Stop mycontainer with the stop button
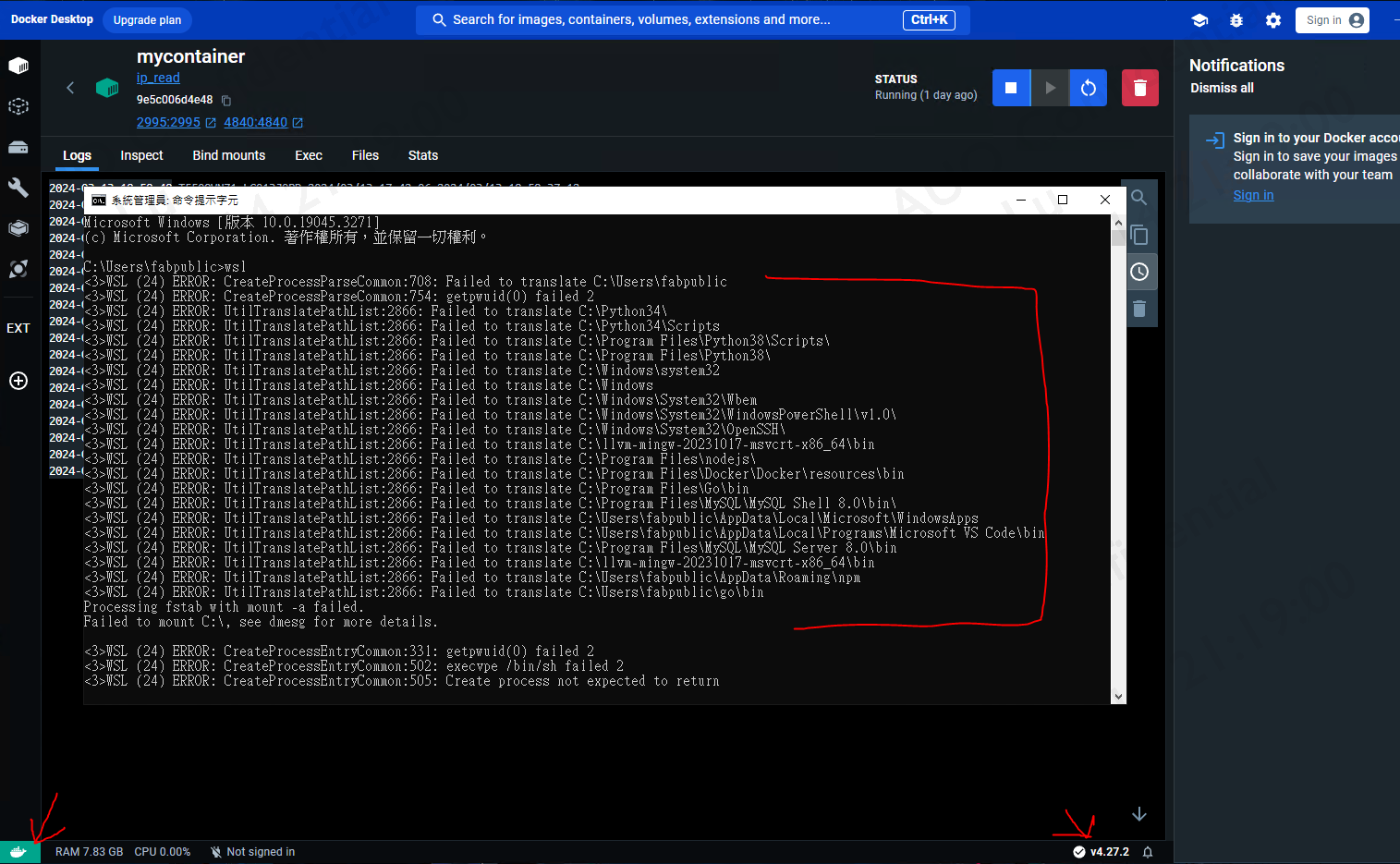Screen dimensions: 1400x864 (1011, 87)
